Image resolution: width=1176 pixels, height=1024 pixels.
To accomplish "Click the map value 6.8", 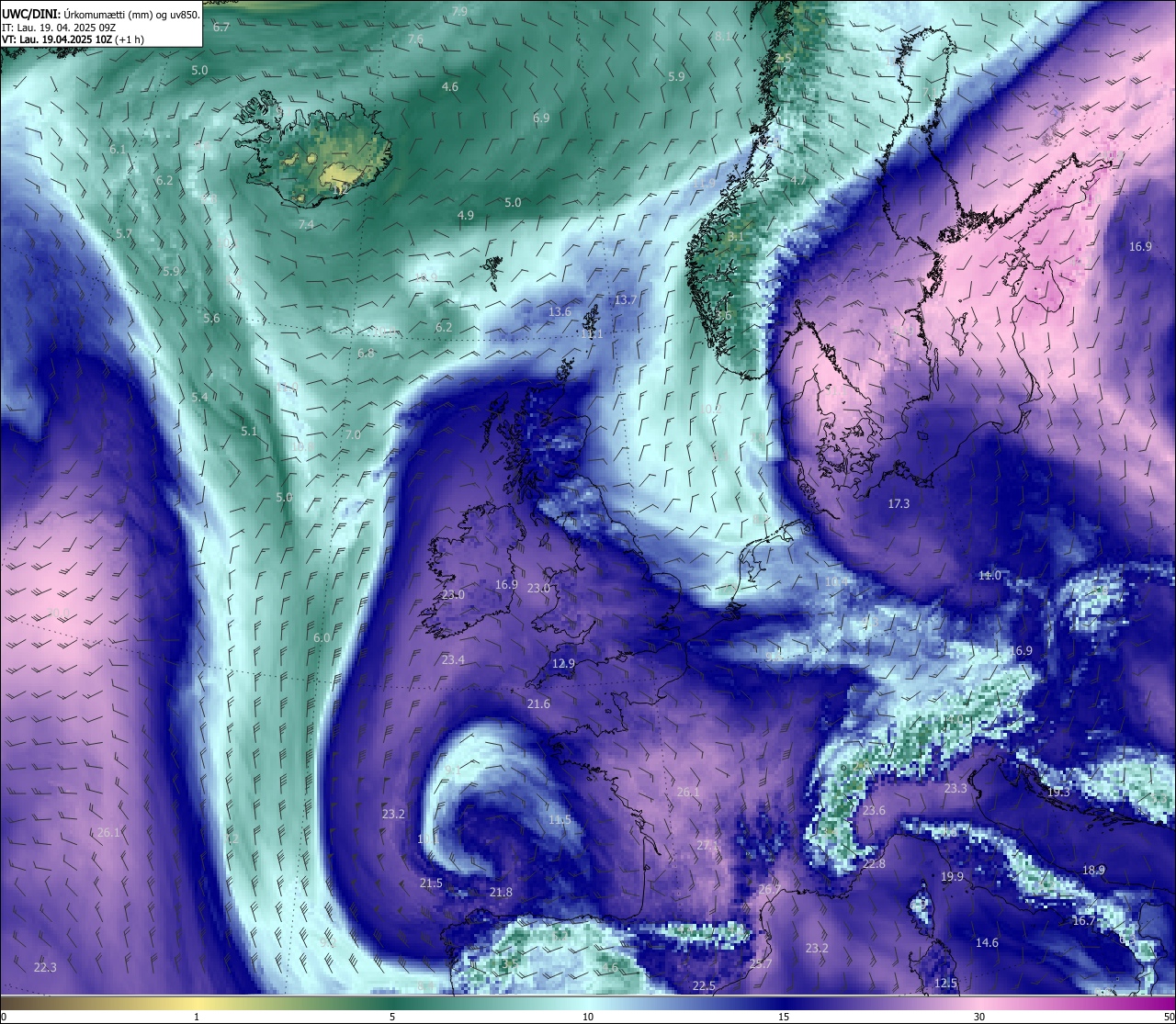I will 366,354.
